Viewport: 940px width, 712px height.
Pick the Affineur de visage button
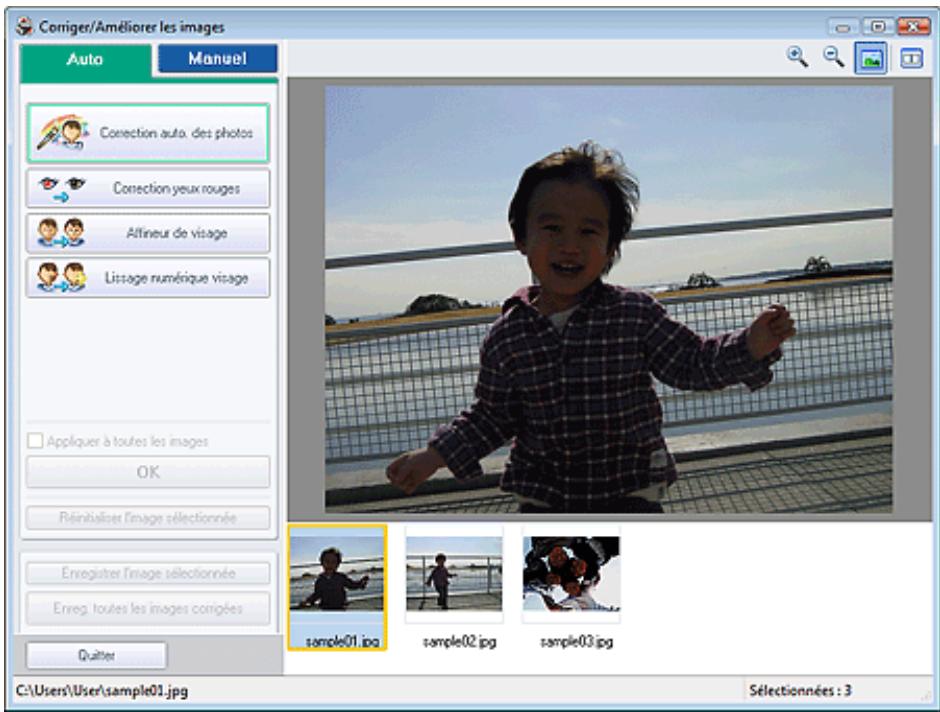tap(148, 233)
